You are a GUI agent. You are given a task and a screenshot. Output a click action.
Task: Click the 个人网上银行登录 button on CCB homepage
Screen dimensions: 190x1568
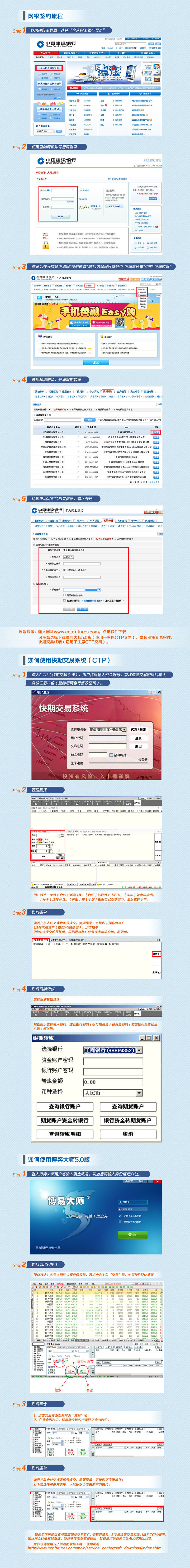point(50,68)
